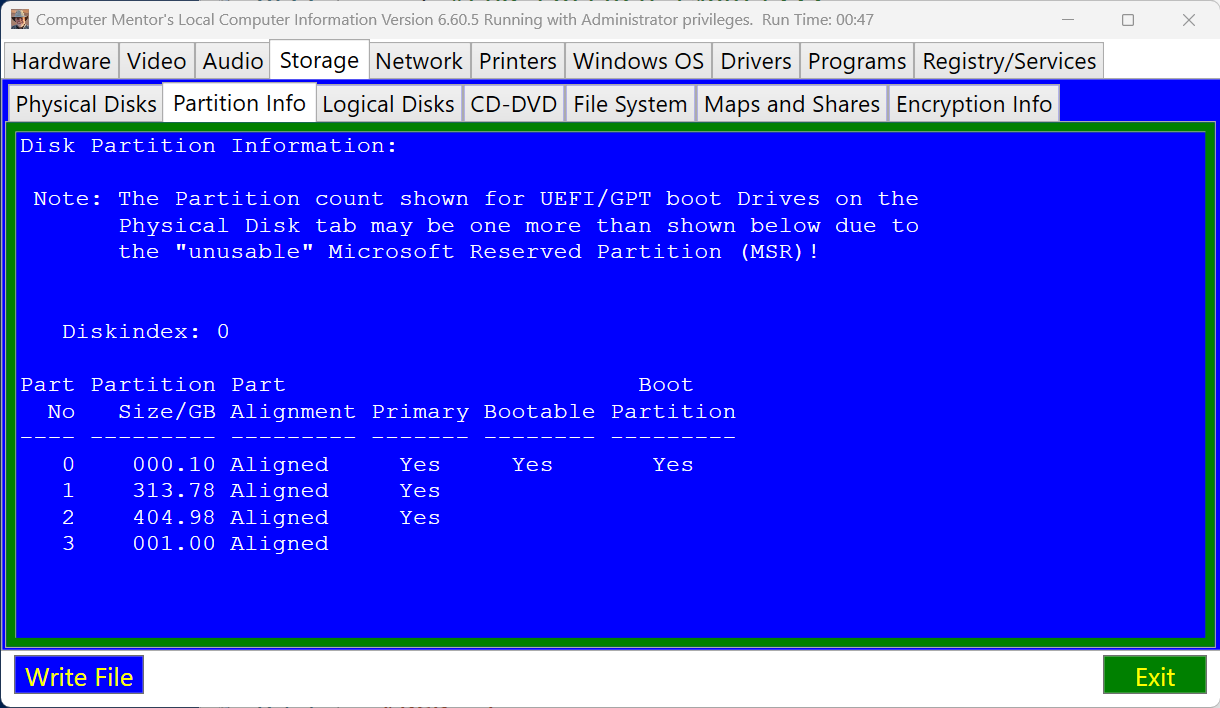This screenshot has height=708, width=1220.
Task: View the File System tab
Action: click(x=630, y=103)
